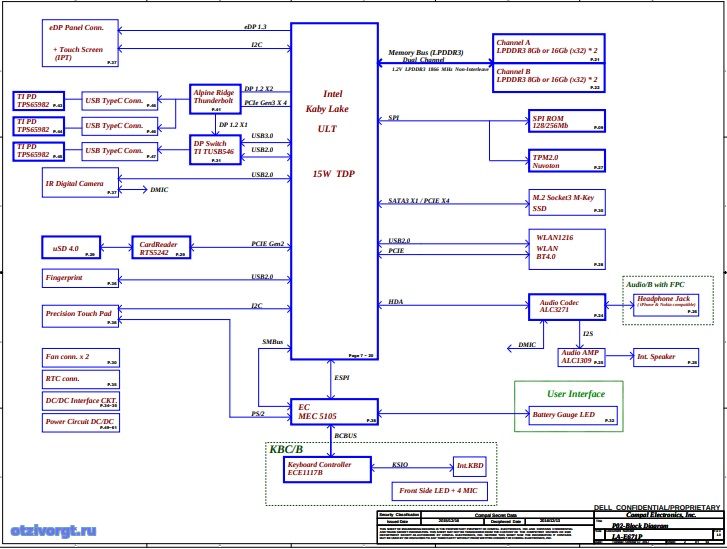The height and width of the screenshot is (549, 727).
Task: Select the SATA3 X1 / PCIE X4 label
Action: 419,201
